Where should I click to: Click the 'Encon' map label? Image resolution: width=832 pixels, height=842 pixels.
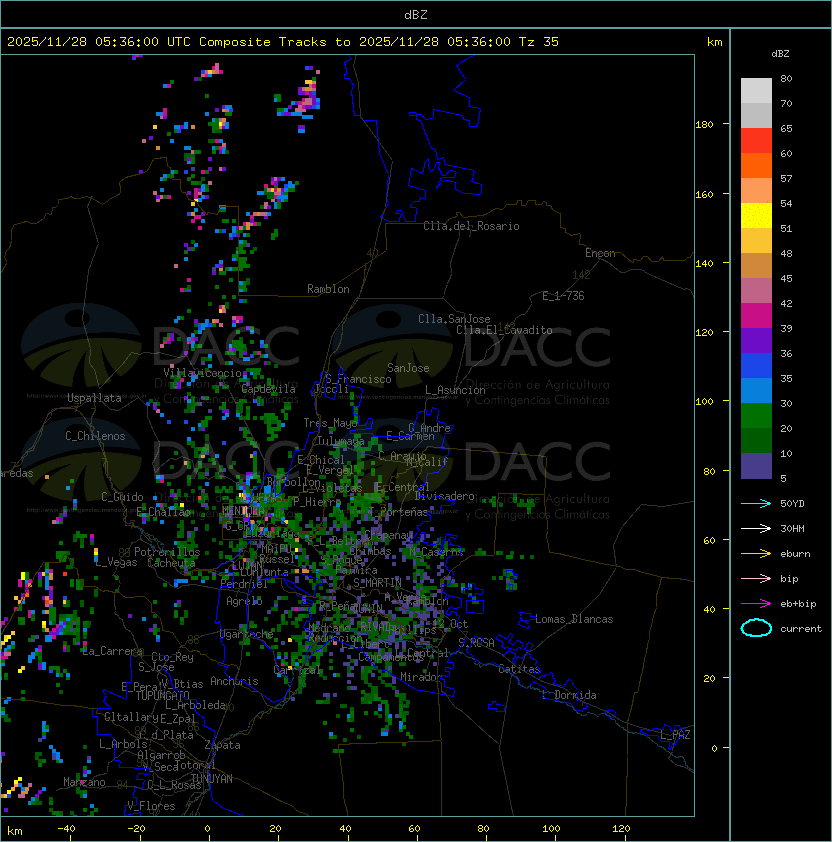(x=600, y=253)
